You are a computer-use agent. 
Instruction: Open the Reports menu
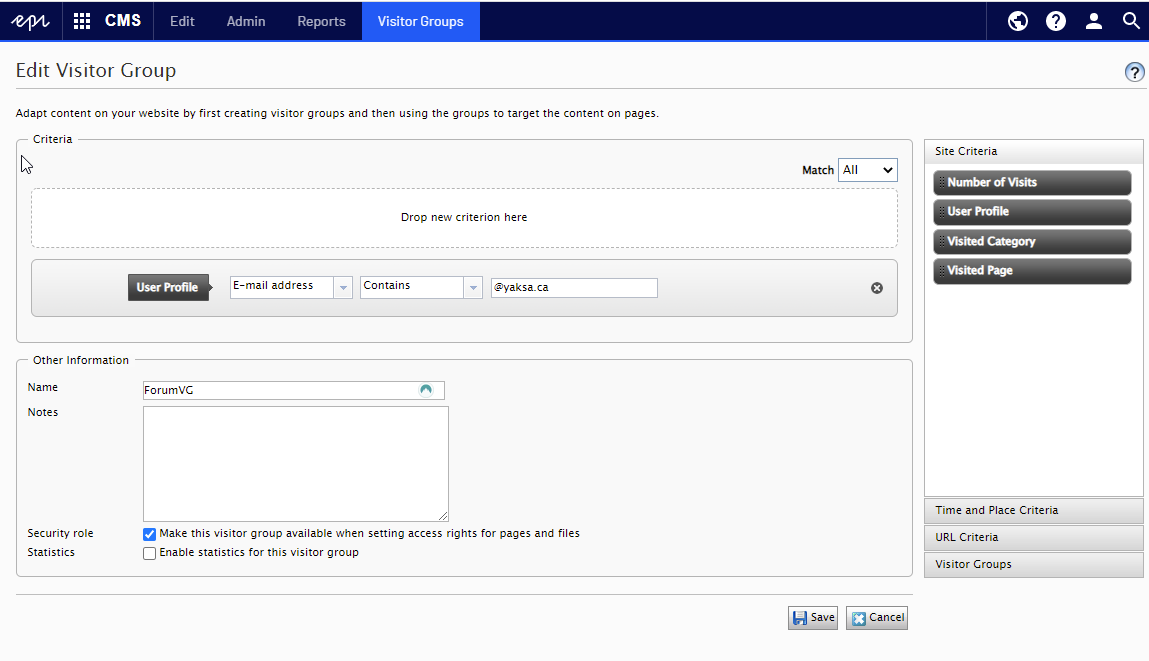[321, 21]
